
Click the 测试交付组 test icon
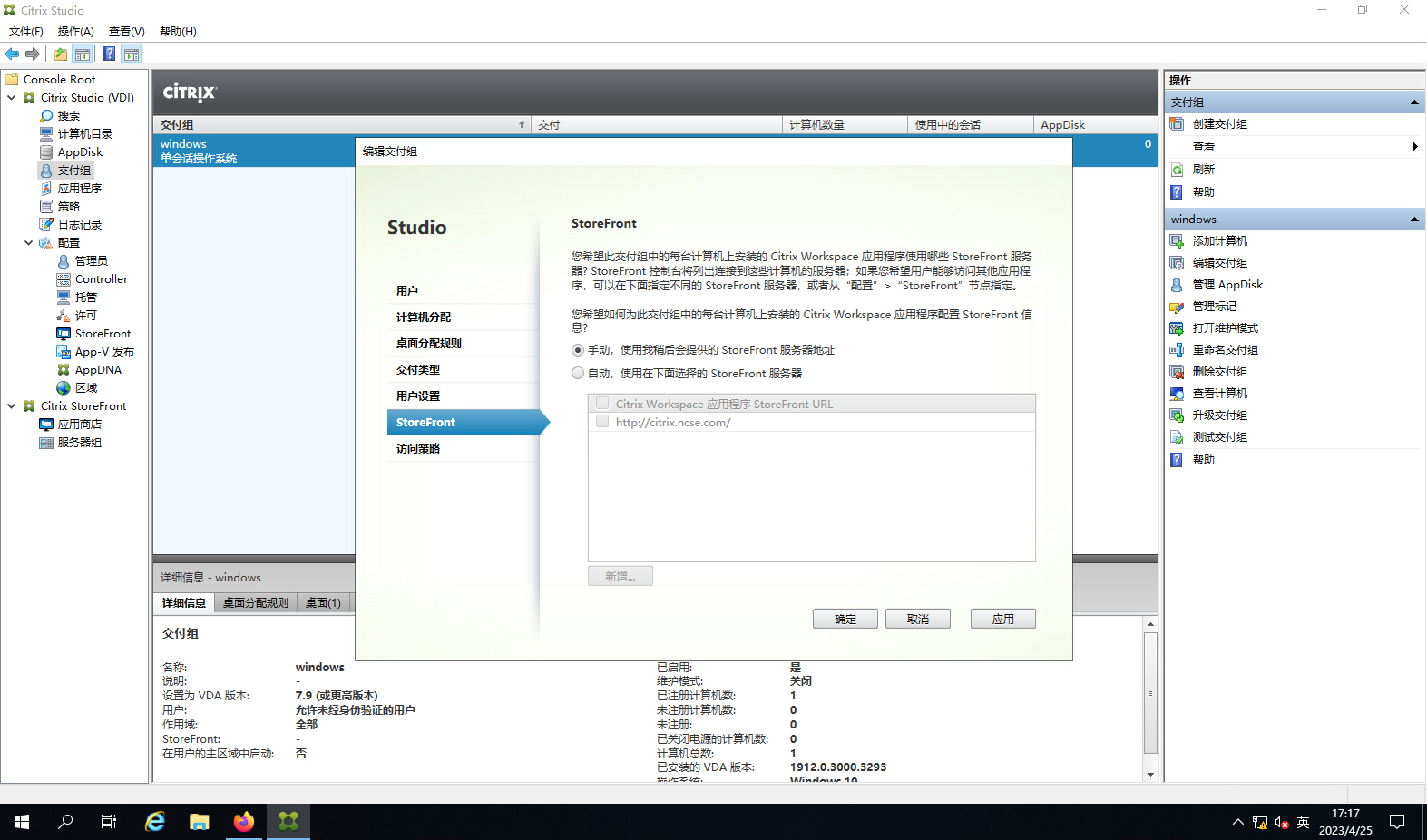pyautogui.click(x=1177, y=437)
